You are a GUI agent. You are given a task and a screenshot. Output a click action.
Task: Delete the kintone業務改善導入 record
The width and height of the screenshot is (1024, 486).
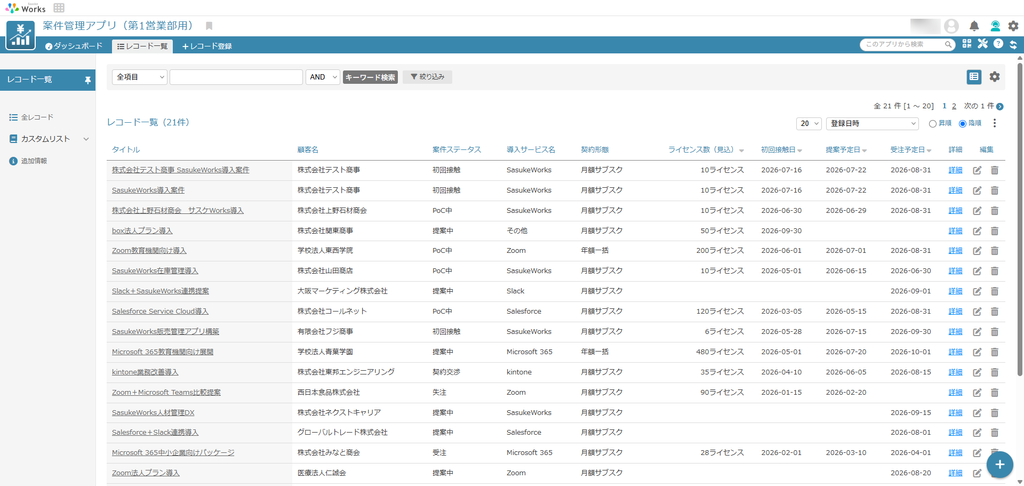[x=995, y=372]
